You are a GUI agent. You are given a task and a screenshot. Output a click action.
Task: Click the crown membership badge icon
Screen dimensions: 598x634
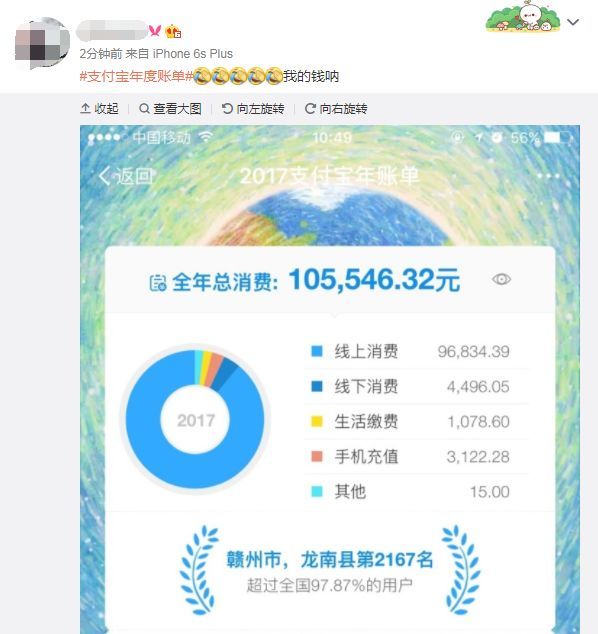pyautogui.click(x=173, y=31)
